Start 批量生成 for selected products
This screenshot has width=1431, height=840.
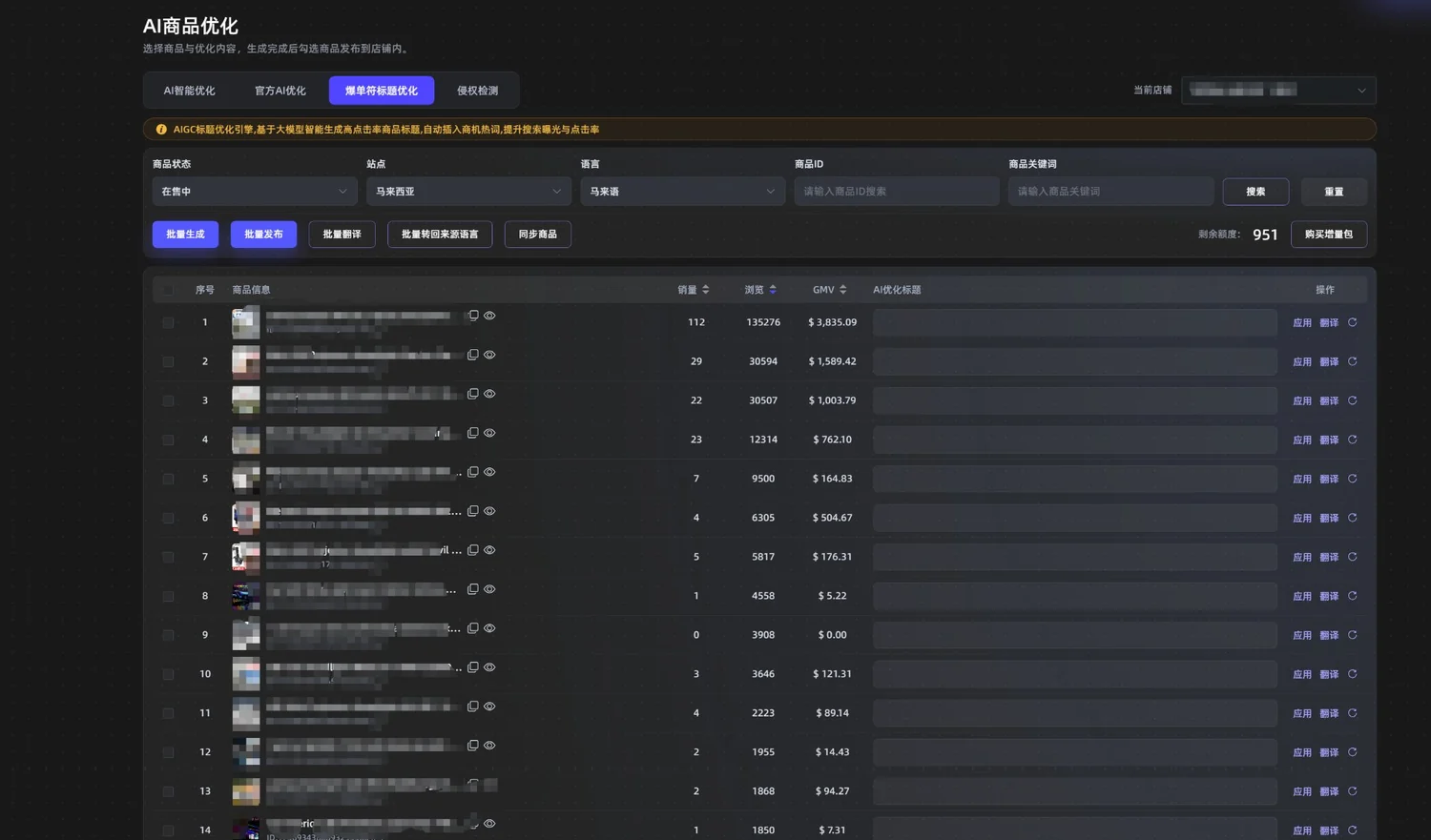click(x=185, y=235)
